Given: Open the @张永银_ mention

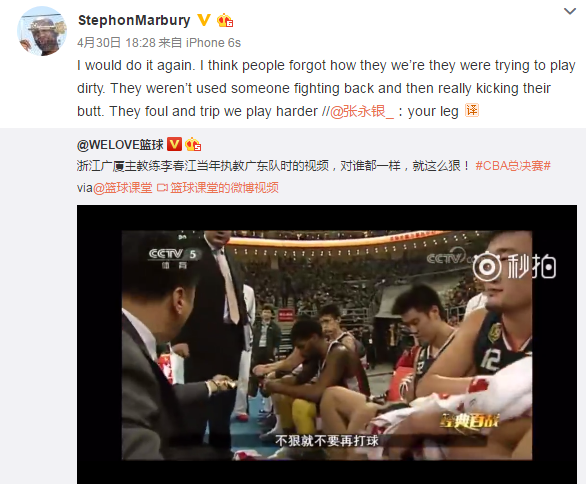Looking at the screenshot, I should [362, 111].
